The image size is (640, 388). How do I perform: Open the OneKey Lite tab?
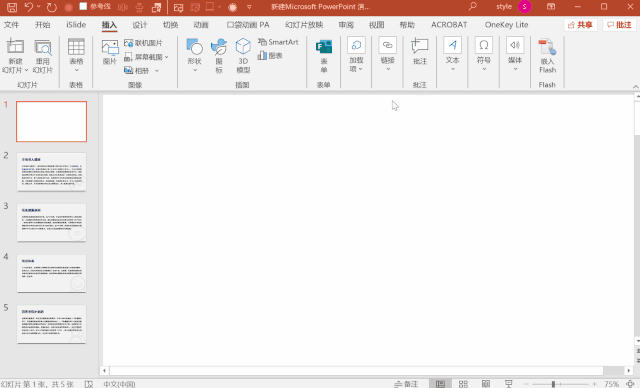coord(506,25)
